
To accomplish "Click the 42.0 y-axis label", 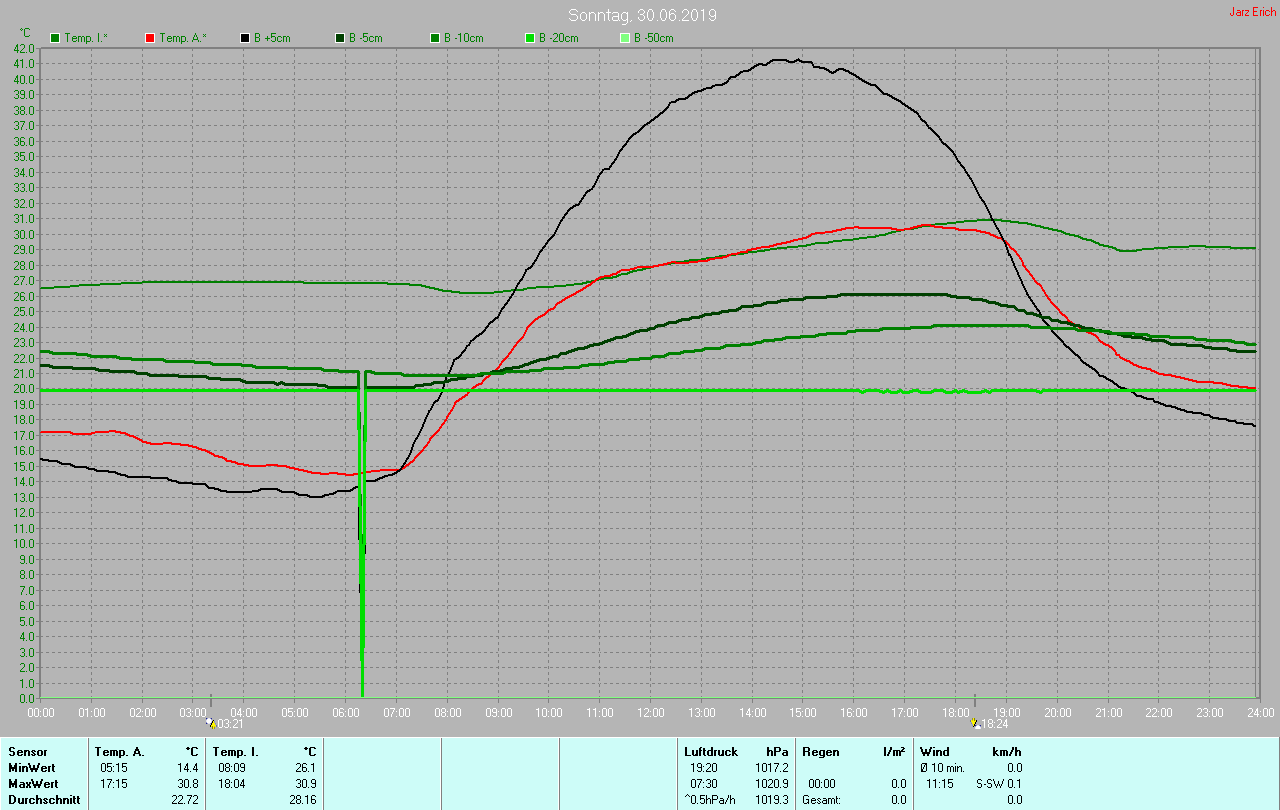I will [x=25, y=48].
